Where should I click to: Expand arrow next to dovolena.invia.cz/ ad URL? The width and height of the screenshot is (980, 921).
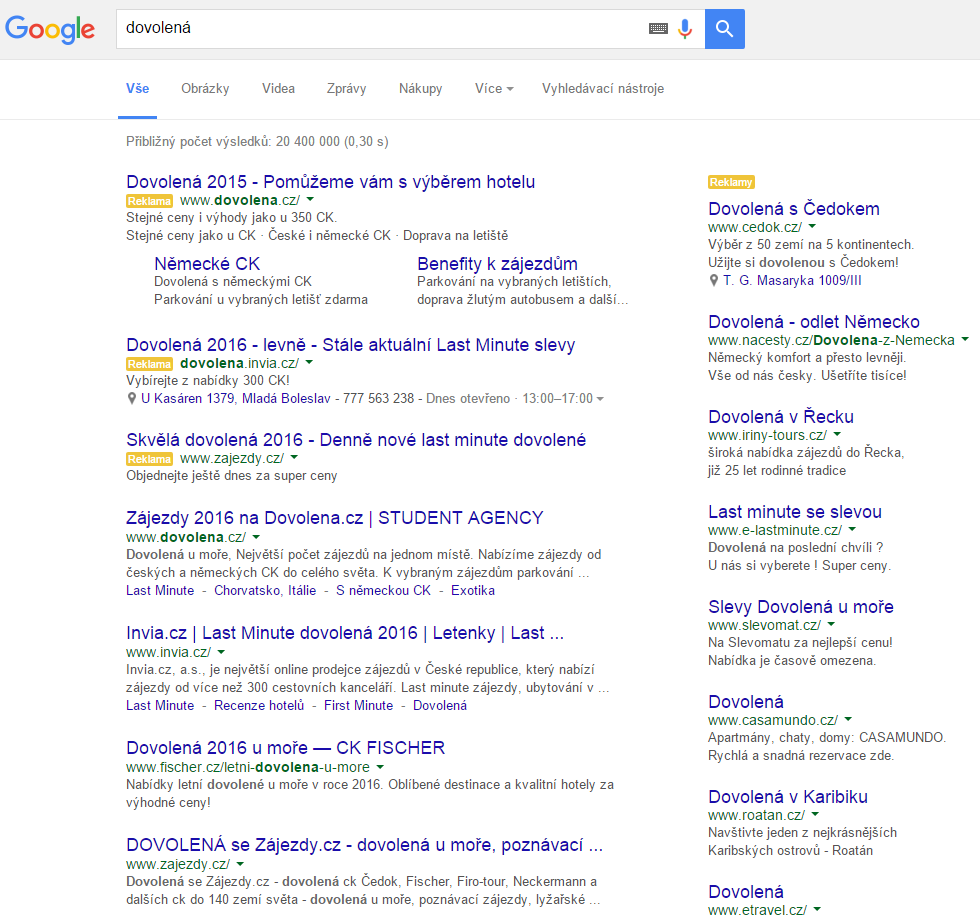[x=309, y=362]
